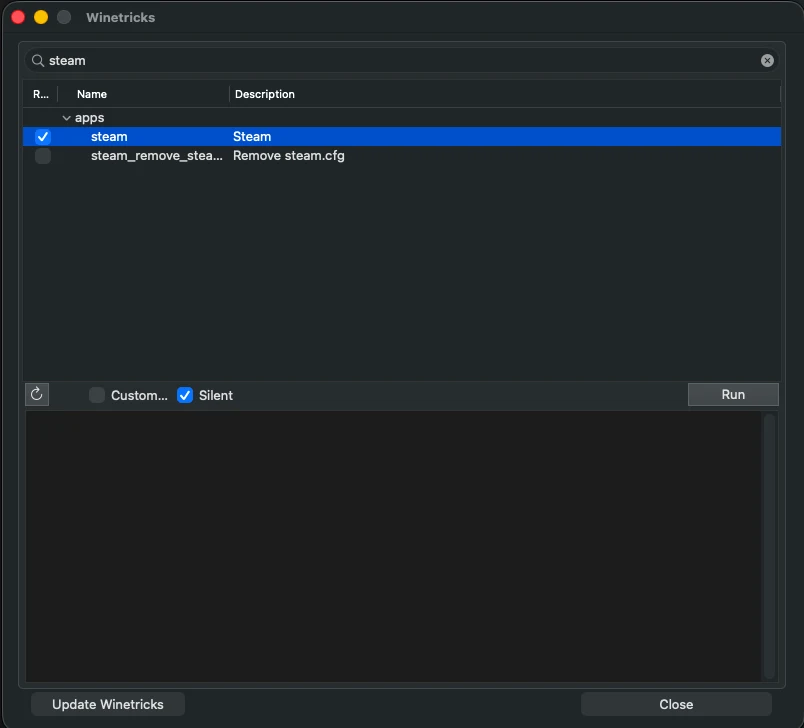Click the Close button at bottom
The image size is (804, 728).
coord(676,704)
